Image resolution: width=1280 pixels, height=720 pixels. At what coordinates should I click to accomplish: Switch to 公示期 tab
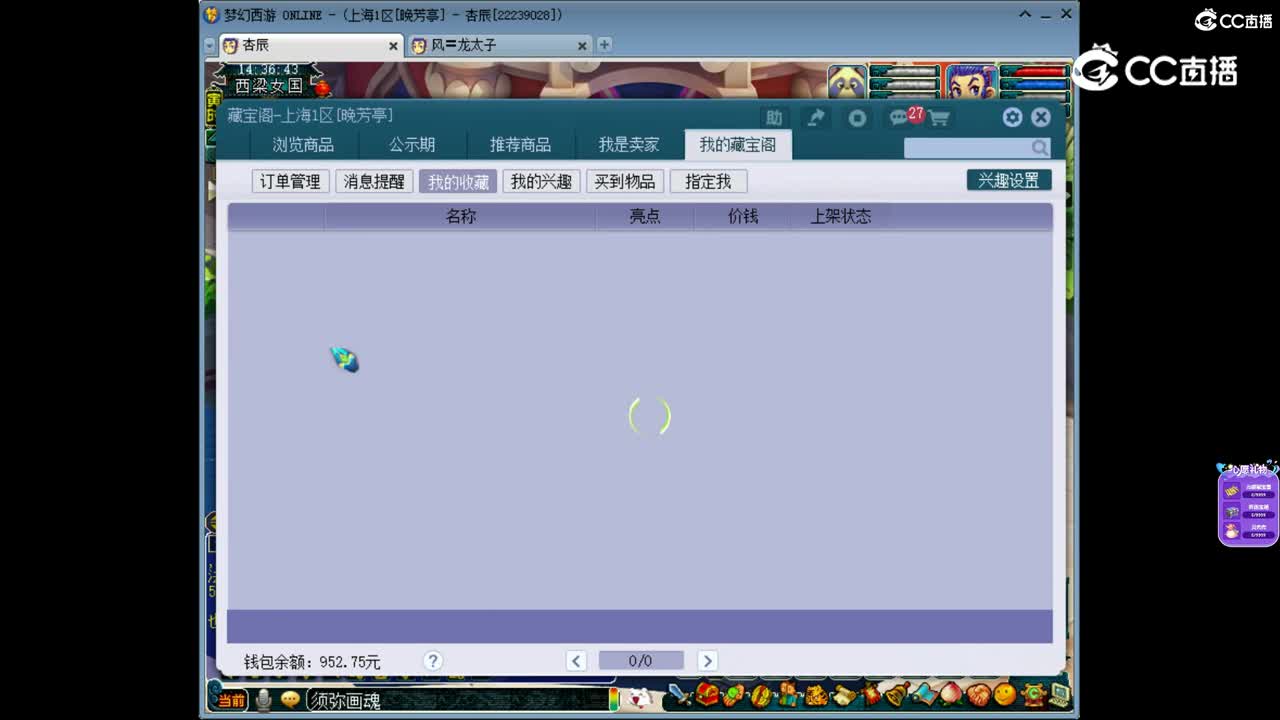click(412, 145)
